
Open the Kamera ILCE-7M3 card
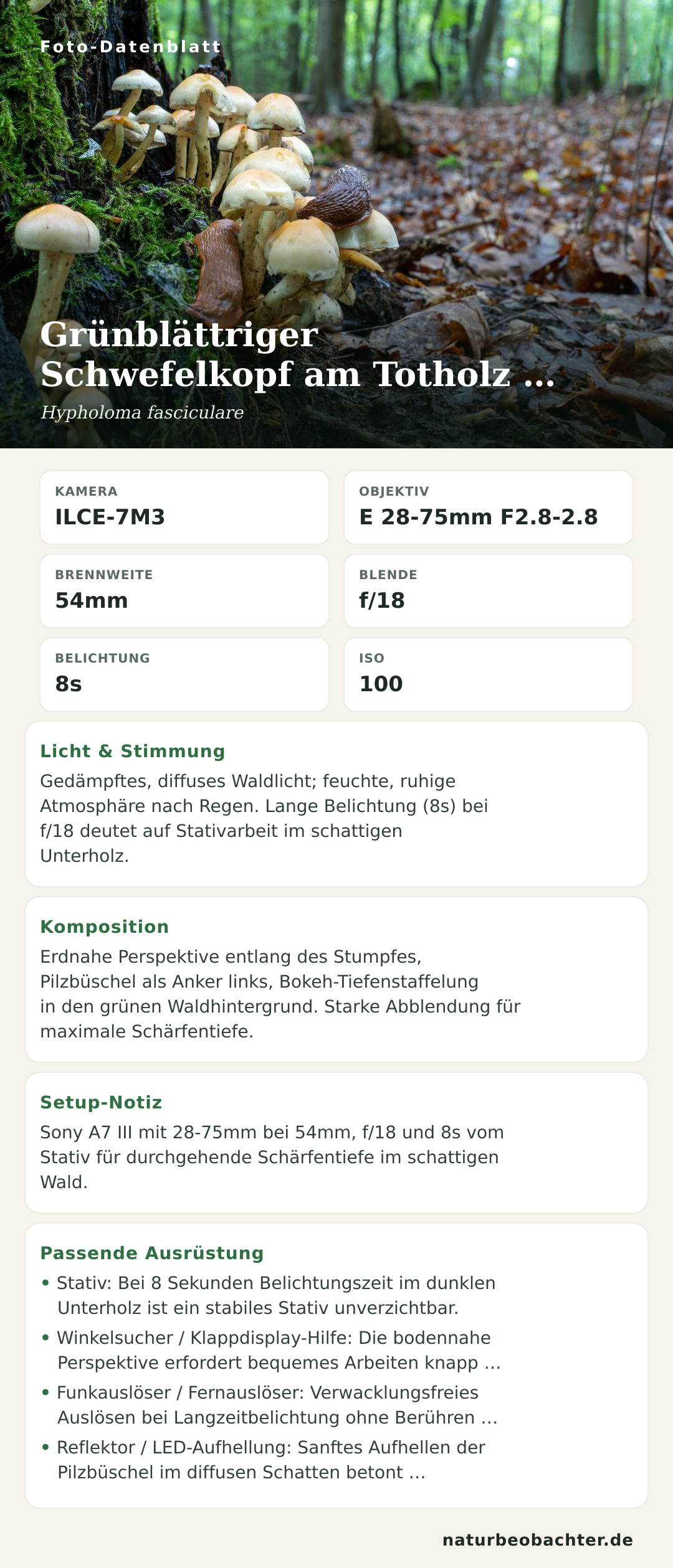pos(184,508)
